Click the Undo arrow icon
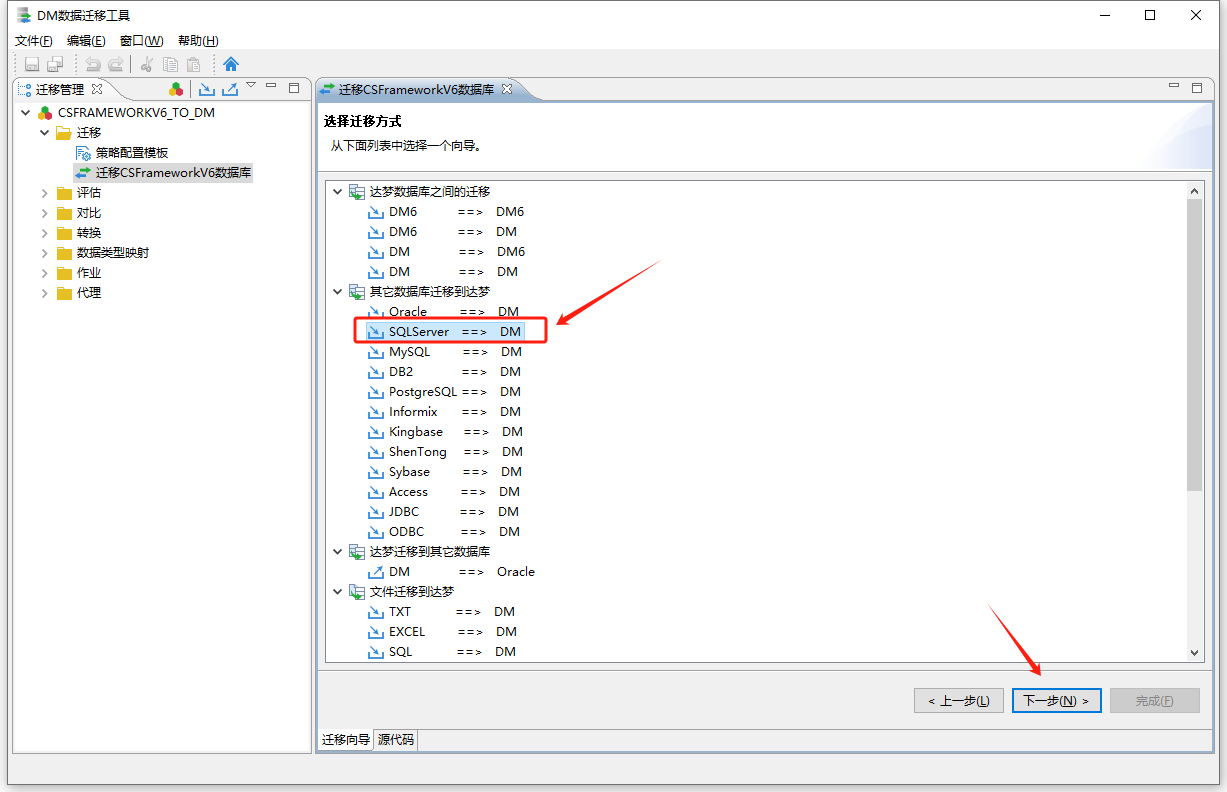Image resolution: width=1227 pixels, height=792 pixels. pyautogui.click(x=93, y=64)
